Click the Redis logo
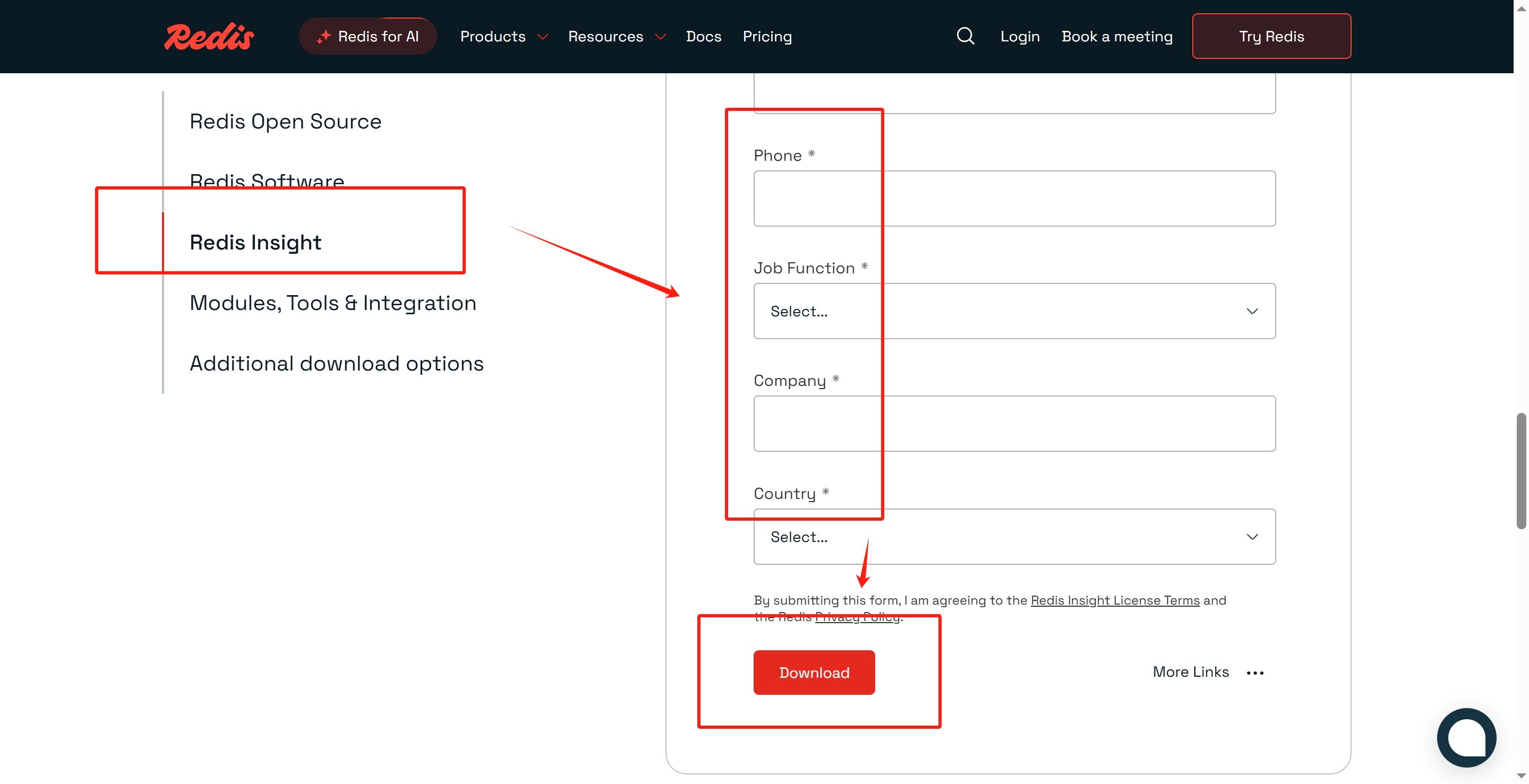The image size is (1529, 784). click(x=209, y=37)
